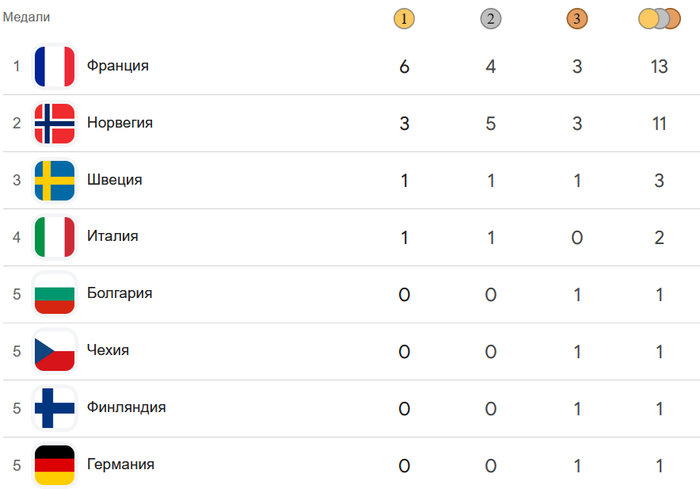Click the France flag icon
Image resolution: width=700 pixels, height=489 pixels.
point(55,66)
